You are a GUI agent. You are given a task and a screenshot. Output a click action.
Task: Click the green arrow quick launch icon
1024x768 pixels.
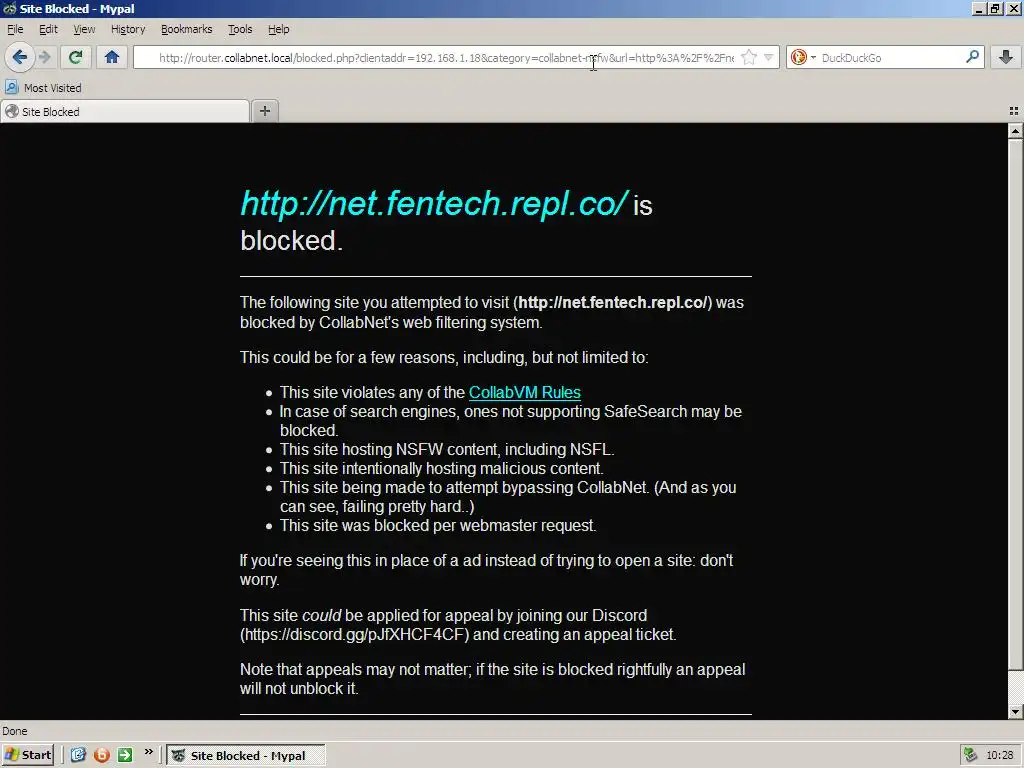[x=125, y=755]
